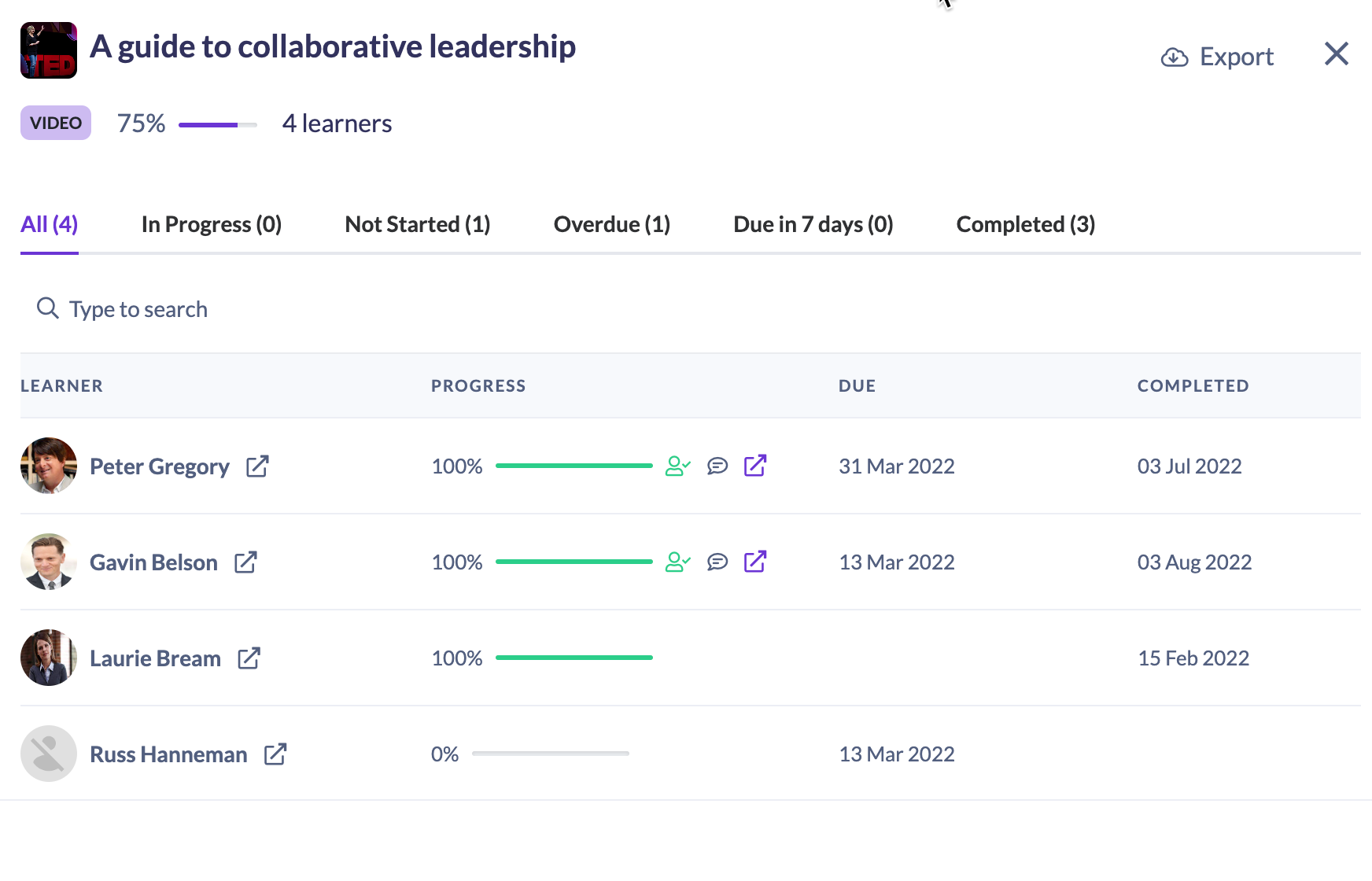Click the external link icon beside Russ Hanneman

tap(275, 754)
